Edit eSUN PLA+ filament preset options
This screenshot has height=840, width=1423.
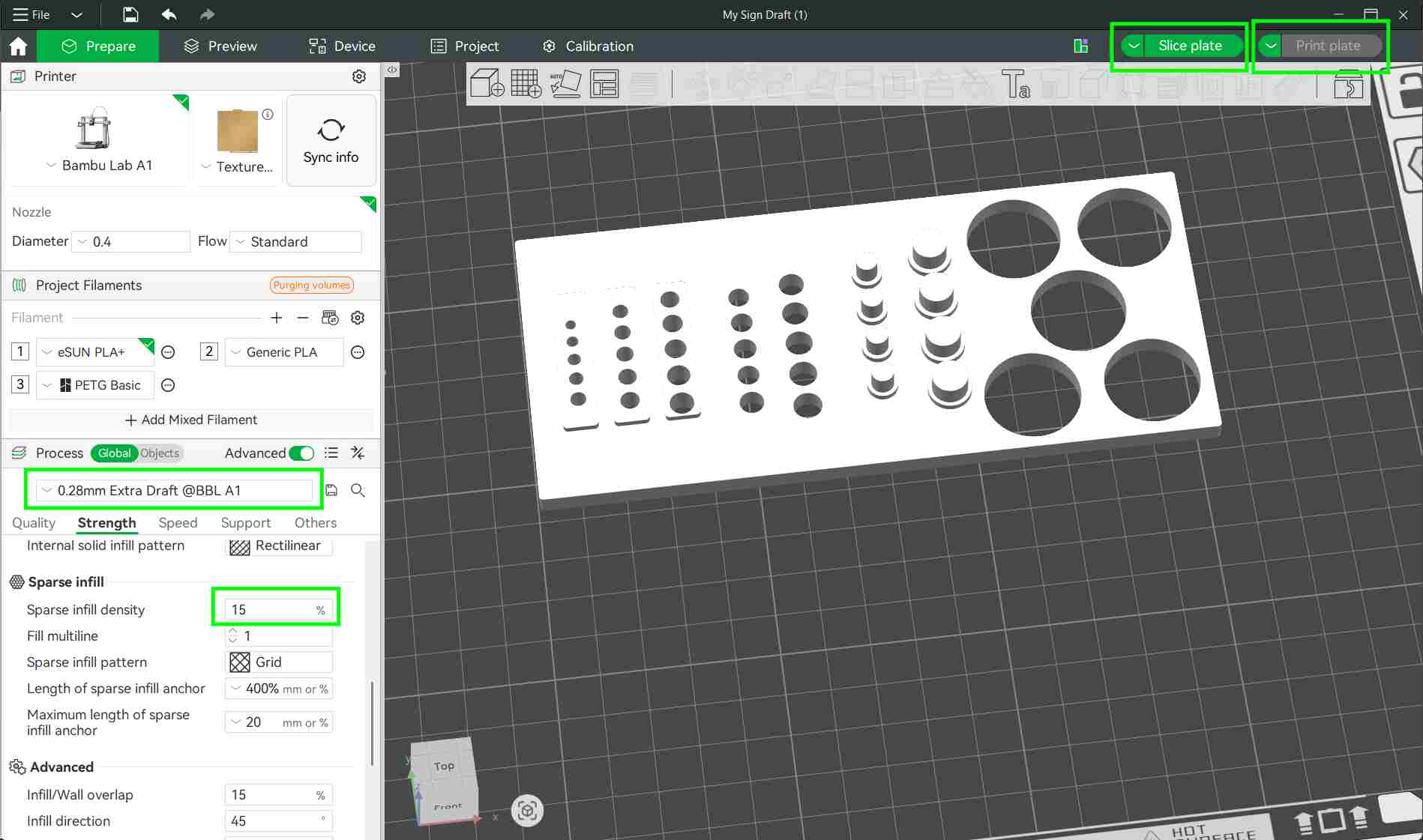[168, 352]
